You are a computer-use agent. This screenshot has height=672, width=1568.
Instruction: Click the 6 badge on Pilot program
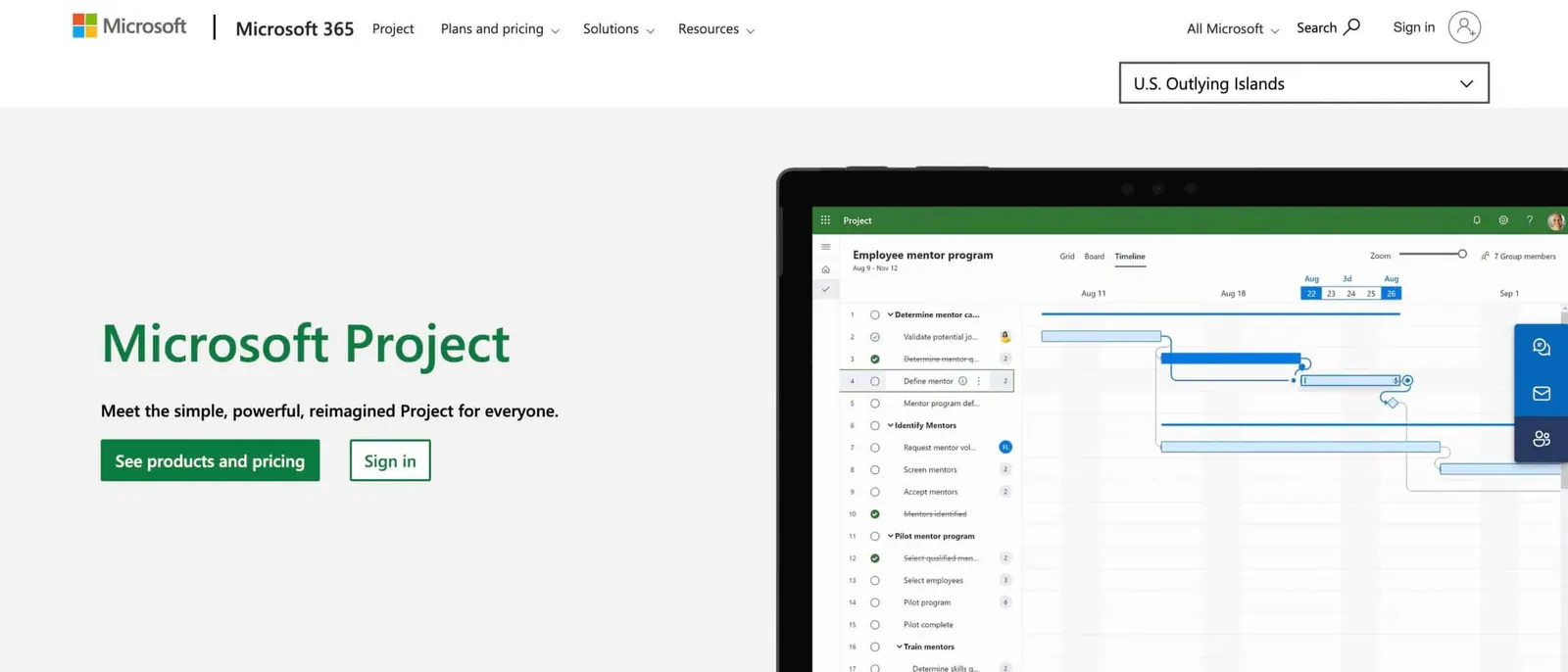(x=1004, y=602)
